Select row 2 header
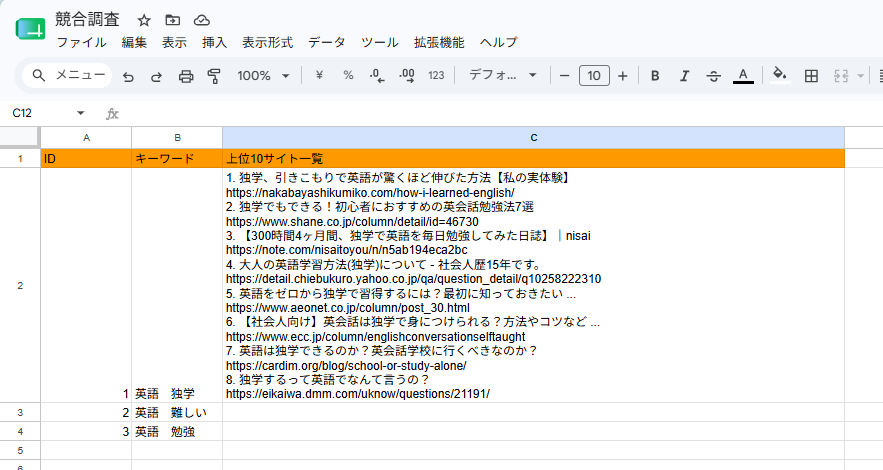 (20, 285)
